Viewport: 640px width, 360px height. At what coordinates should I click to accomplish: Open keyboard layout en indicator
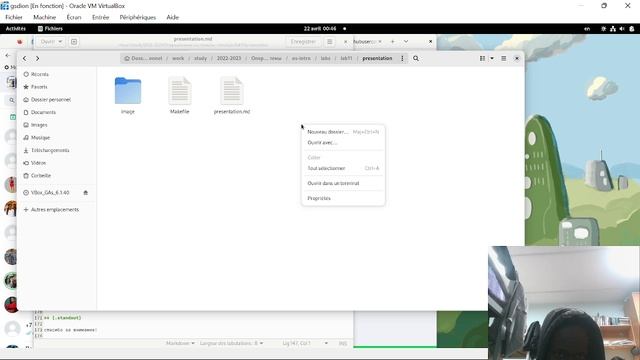click(x=587, y=29)
